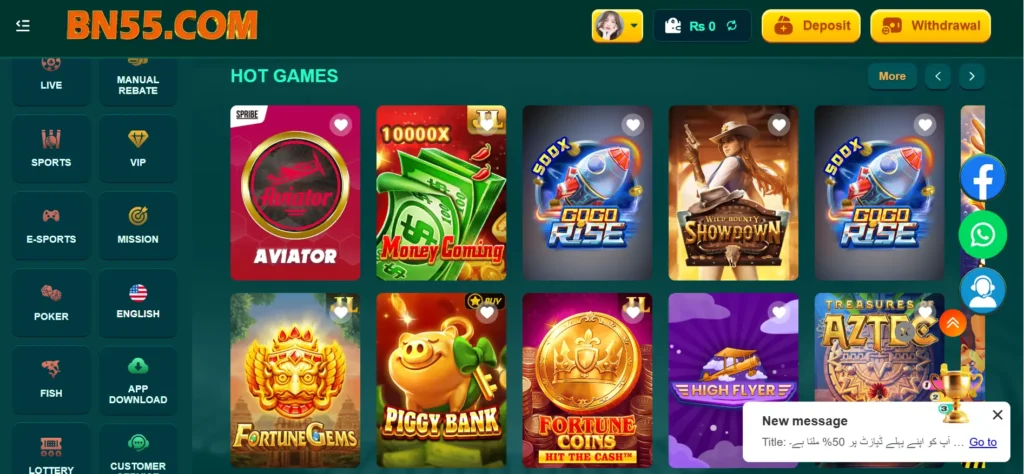Open the Mission target section

pyautogui.click(x=138, y=225)
